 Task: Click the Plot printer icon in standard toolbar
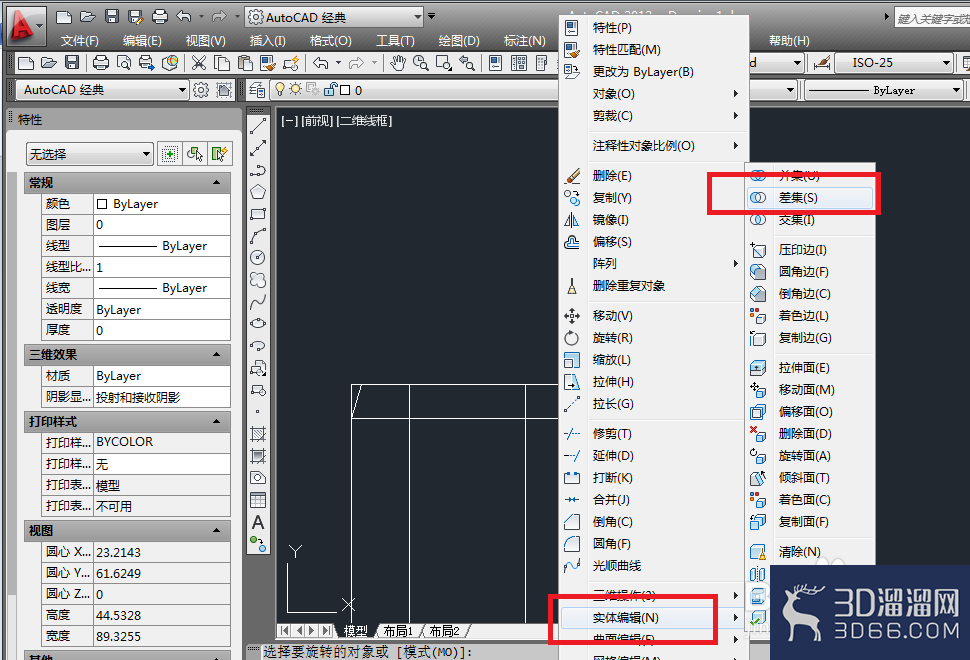coord(101,63)
